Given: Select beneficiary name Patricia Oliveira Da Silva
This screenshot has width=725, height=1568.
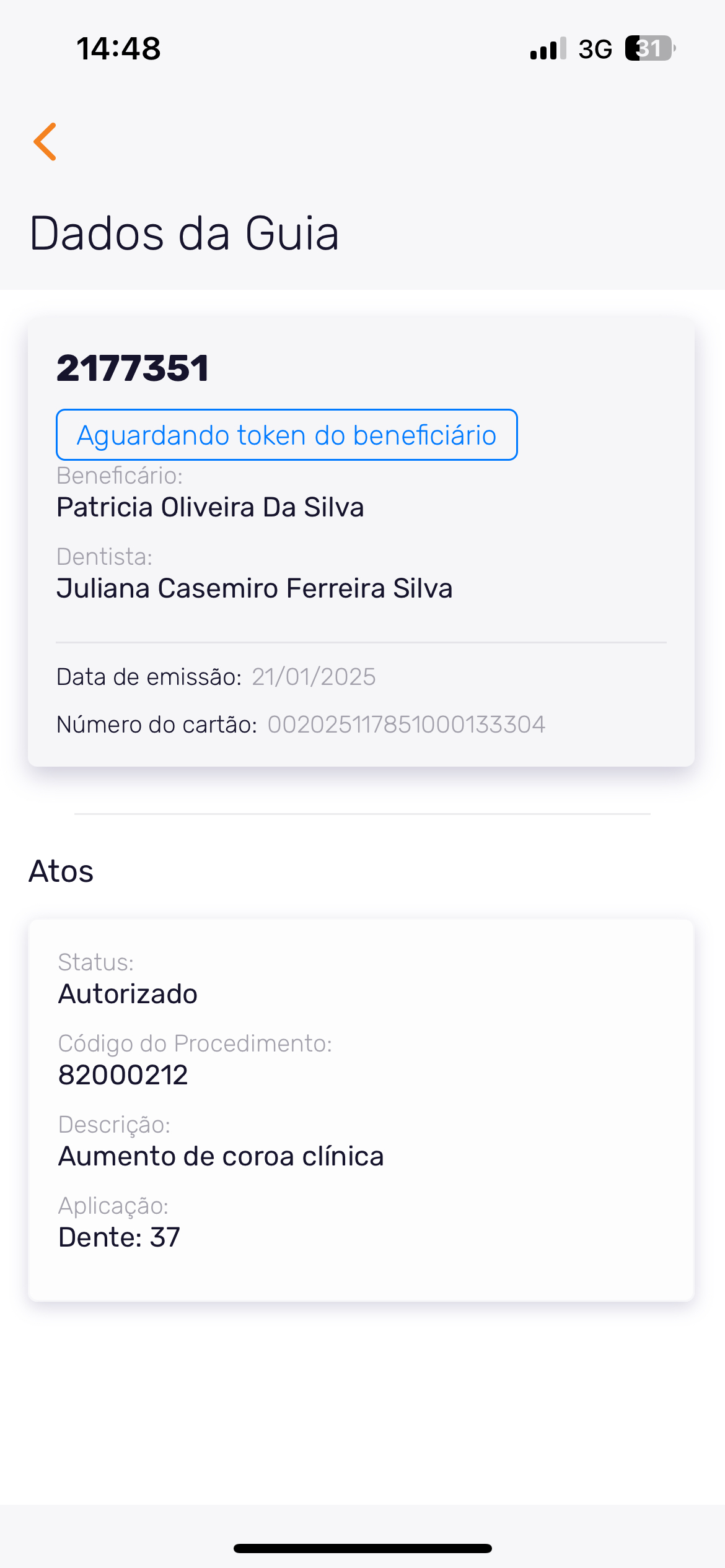Looking at the screenshot, I should [210, 507].
